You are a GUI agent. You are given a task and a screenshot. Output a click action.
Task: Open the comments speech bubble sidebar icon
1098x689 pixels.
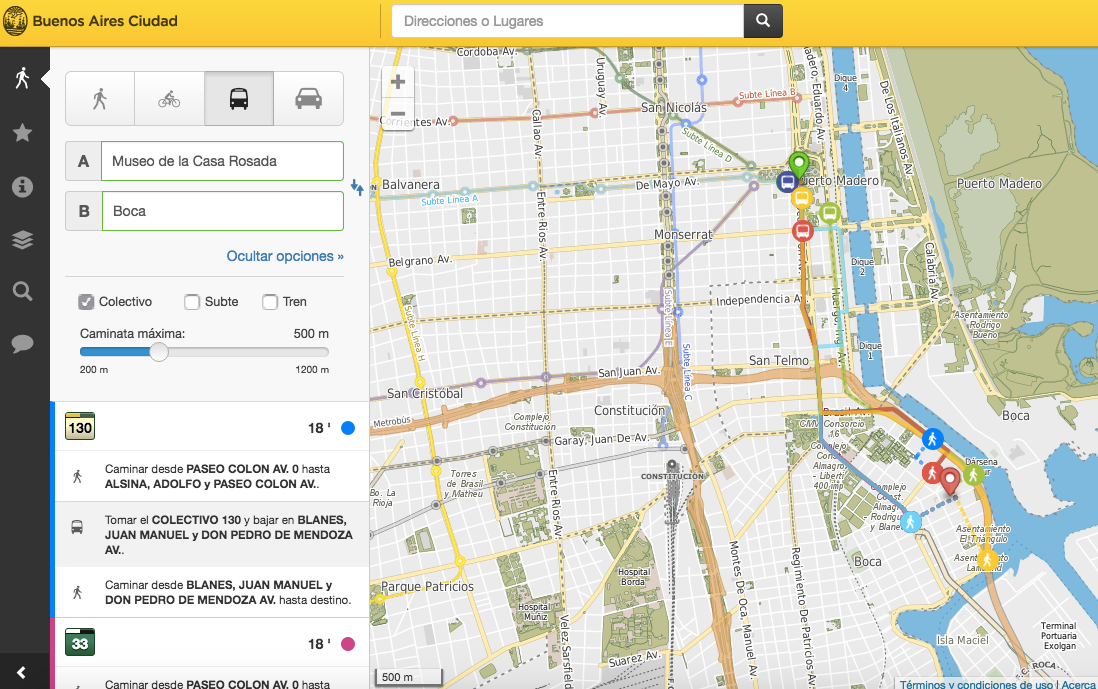pos(22,344)
